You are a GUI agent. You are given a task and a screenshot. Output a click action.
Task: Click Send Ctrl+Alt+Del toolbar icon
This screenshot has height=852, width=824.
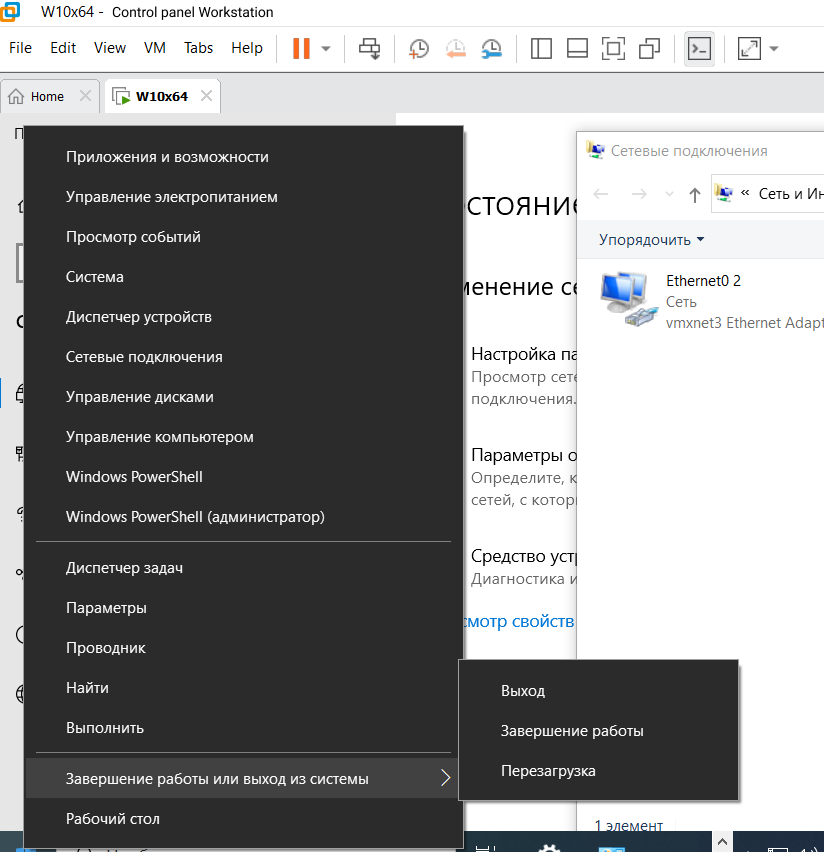point(370,48)
